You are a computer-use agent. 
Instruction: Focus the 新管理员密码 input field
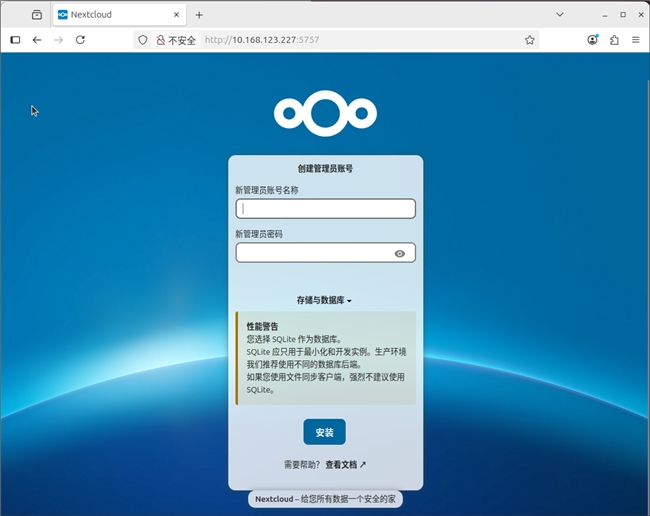pos(313,254)
